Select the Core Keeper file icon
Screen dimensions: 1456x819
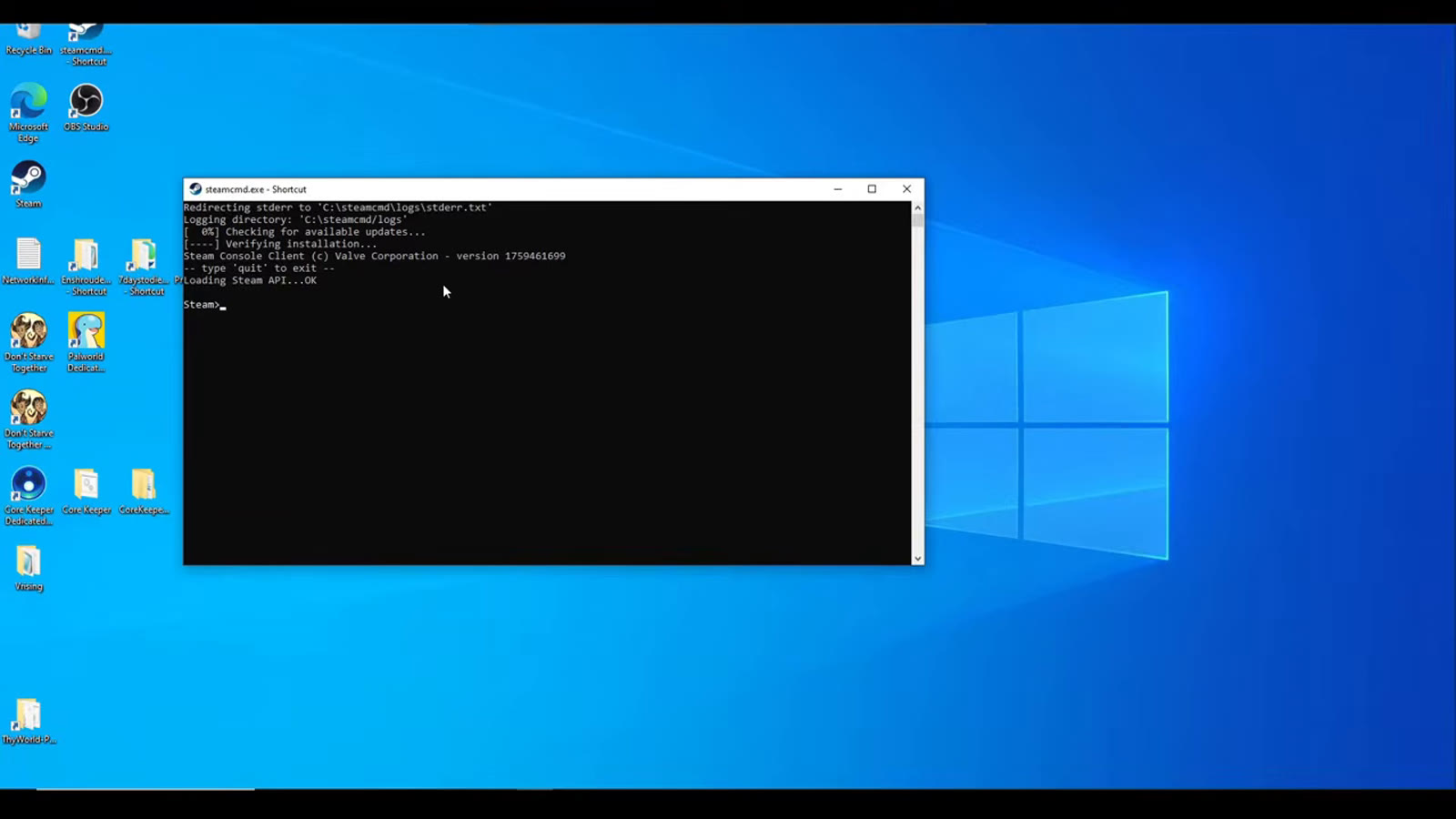point(86,491)
